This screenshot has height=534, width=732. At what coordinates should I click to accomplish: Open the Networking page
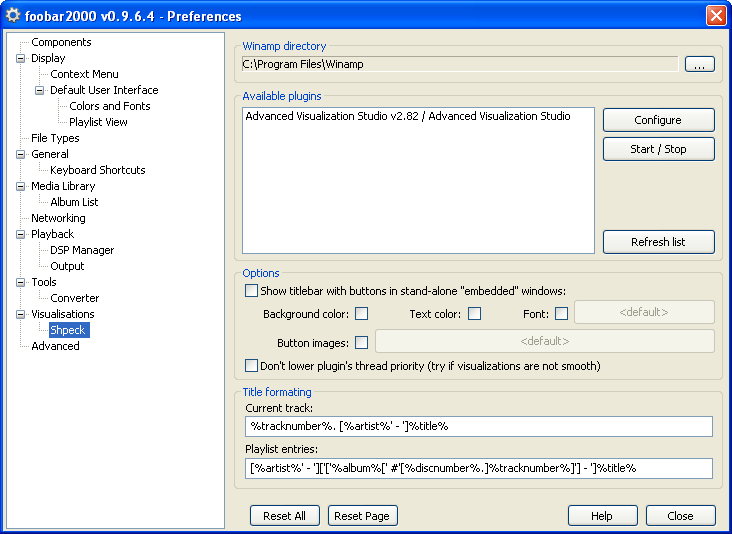click(58, 218)
